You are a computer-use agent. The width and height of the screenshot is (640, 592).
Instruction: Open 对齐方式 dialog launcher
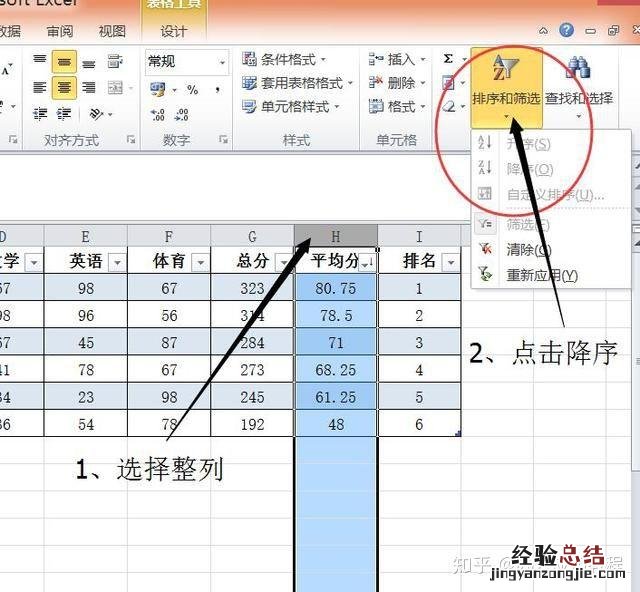(x=131, y=140)
